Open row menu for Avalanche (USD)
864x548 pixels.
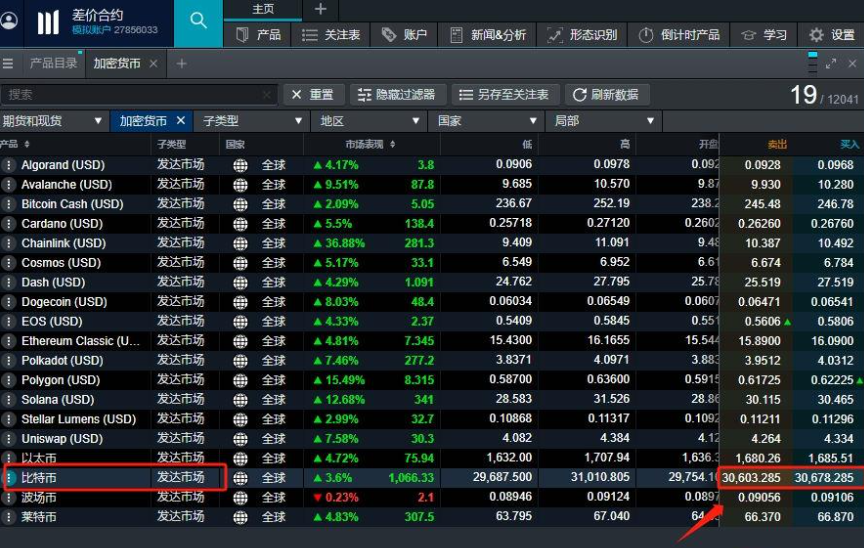[8, 185]
